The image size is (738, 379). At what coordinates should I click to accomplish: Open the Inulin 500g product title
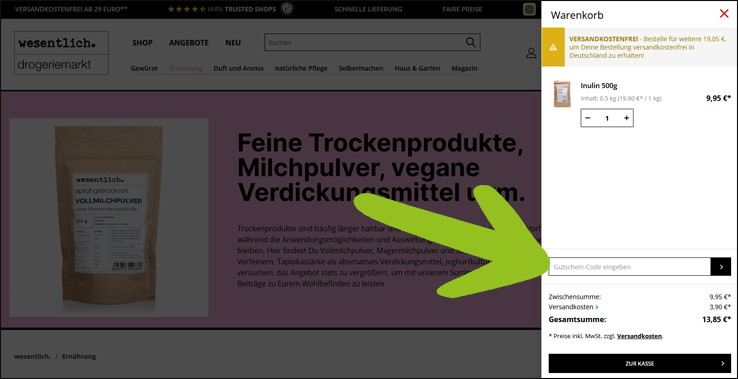599,85
